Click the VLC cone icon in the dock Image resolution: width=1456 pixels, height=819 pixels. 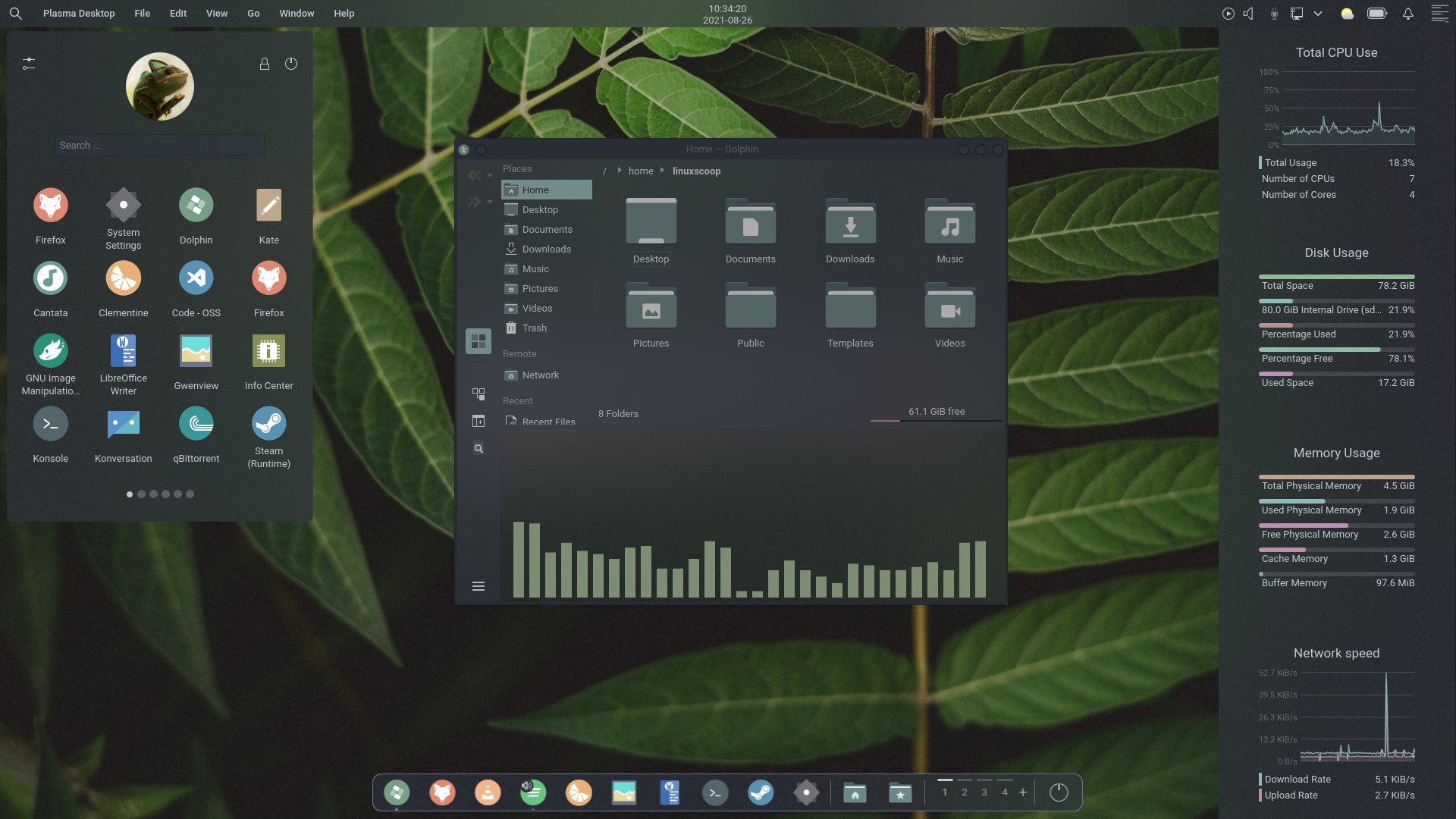(488, 792)
